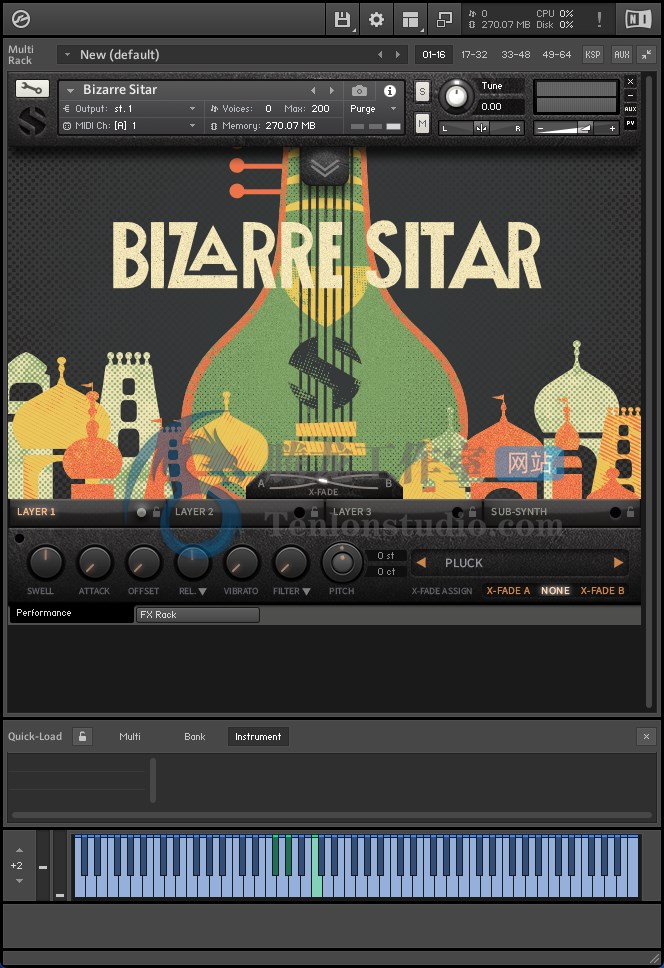Viewport: 664px width, 968px height.
Task: Open the Bizarre Sitar instrument name dropdown
Action: coord(70,91)
